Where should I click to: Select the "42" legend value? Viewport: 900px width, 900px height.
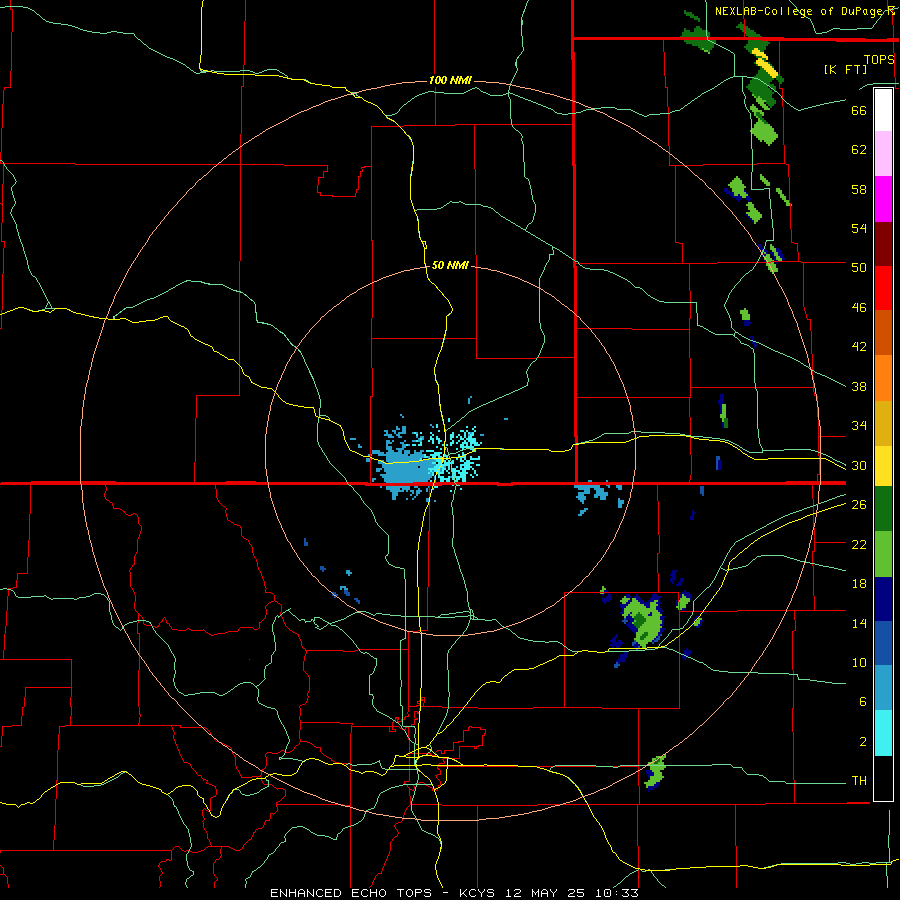click(859, 346)
